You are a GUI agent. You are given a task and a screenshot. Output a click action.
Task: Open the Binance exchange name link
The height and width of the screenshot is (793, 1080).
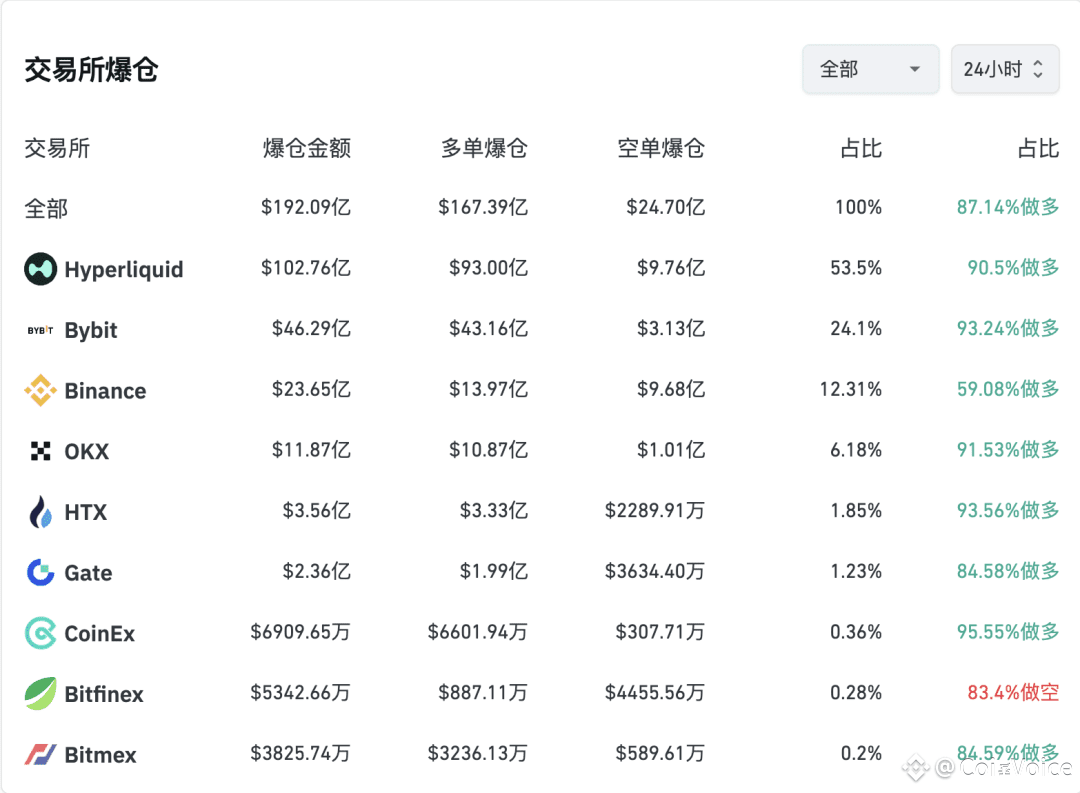point(105,391)
